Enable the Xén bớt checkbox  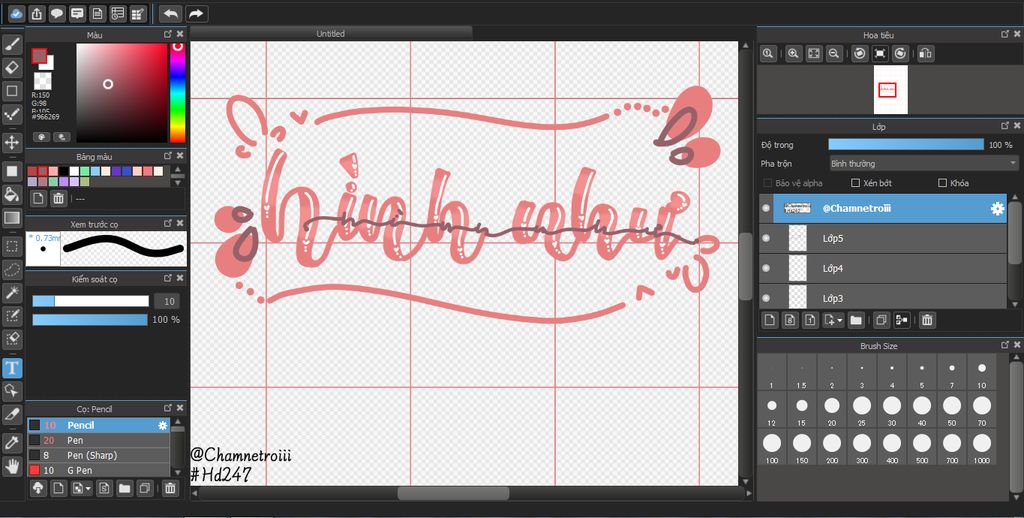[856, 183]
